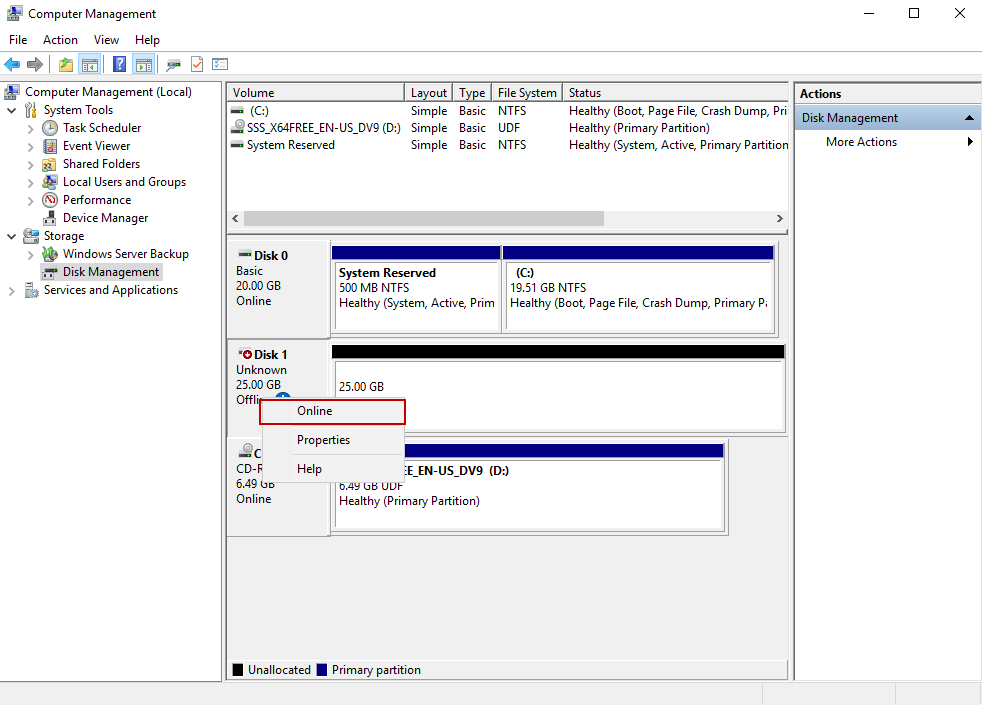Image resolution: width=982 pixels, height=705 pixels.
Task: Choose Properties in the disk context menu
Action: [x=323, y=440]
